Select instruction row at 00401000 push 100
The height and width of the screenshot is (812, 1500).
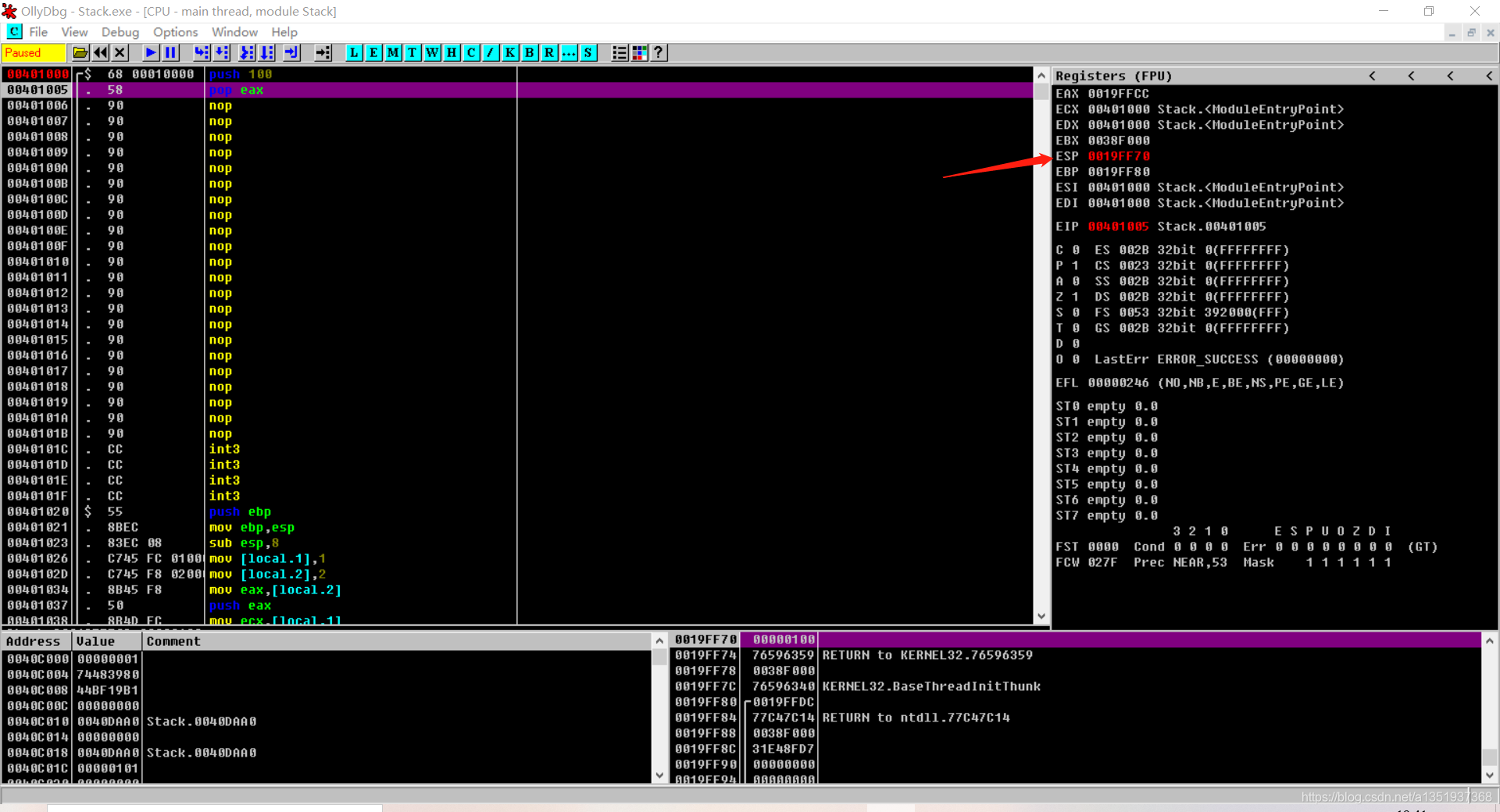coord(517,74)
